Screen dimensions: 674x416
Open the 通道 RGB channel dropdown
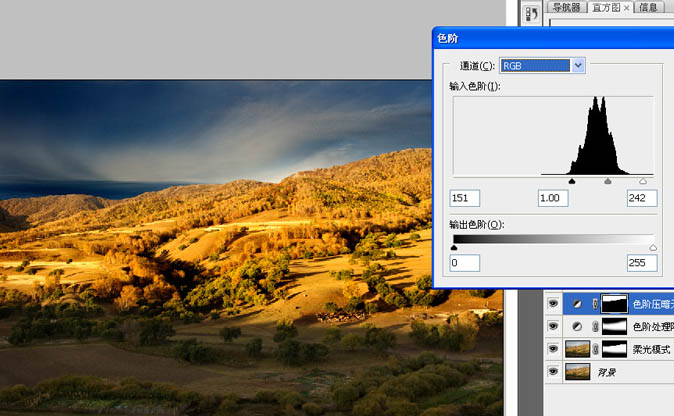[x=577, y=65]
